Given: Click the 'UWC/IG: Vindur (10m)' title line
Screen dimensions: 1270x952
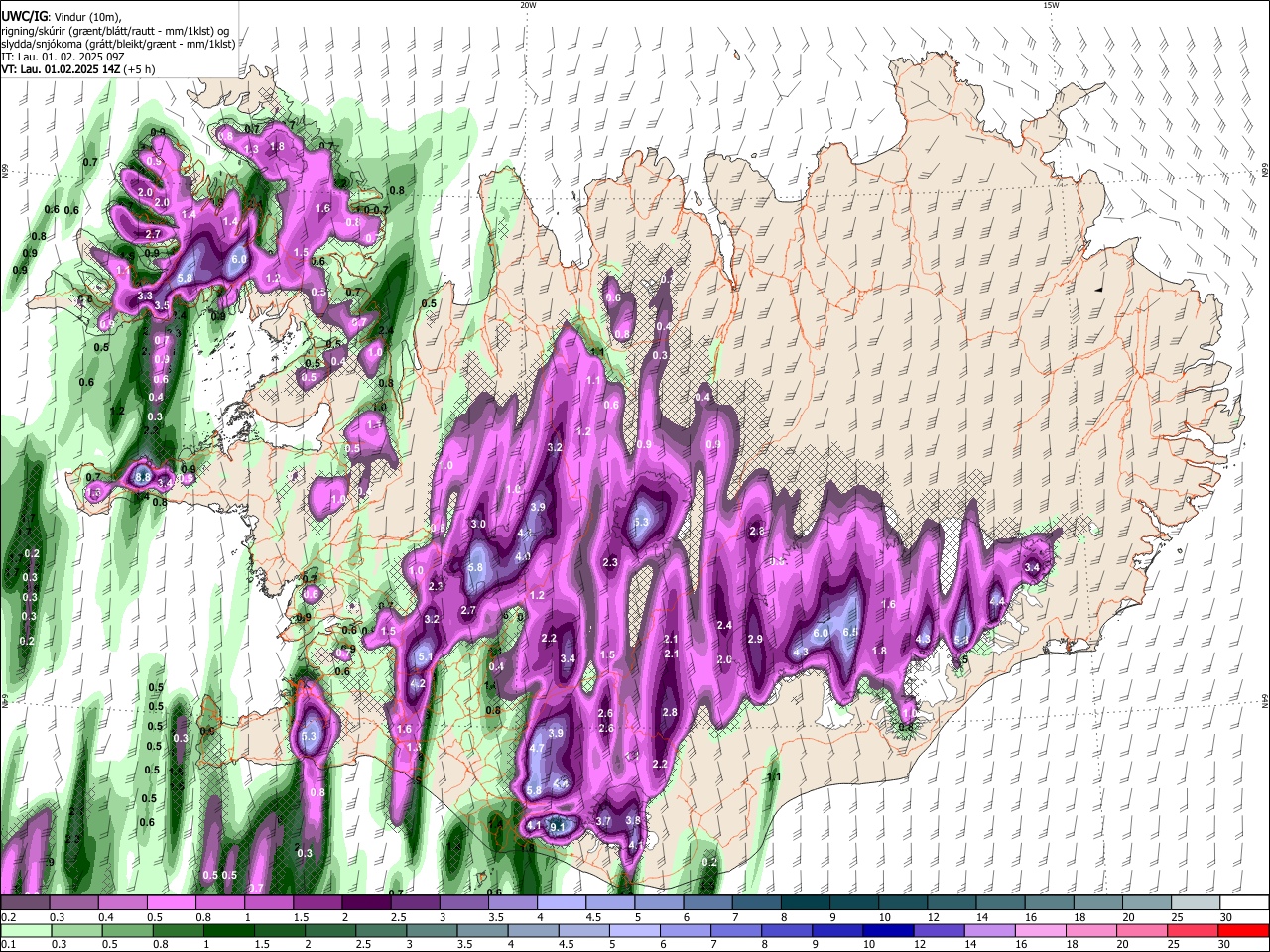Looking at the screenshot, I should pyautogui.click(x=62, y=16).
